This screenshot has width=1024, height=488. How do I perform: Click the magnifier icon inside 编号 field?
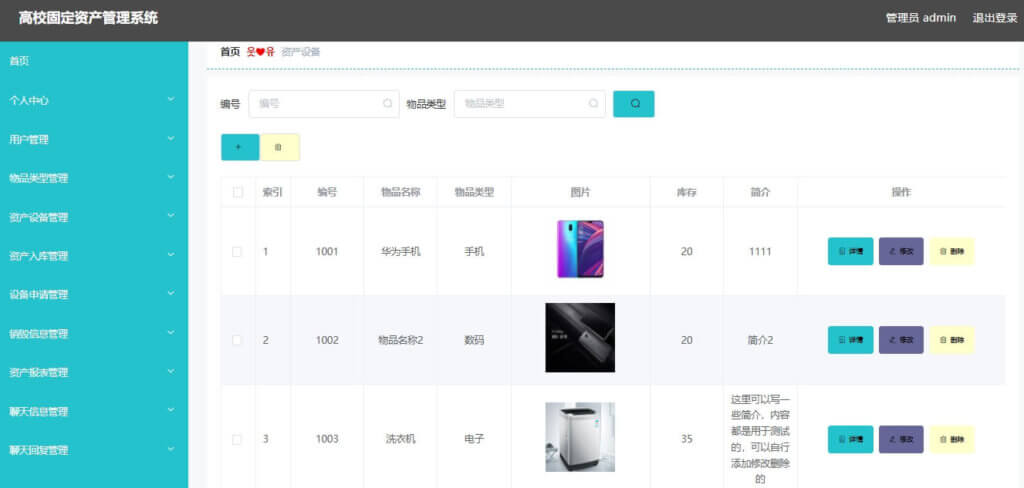(x=387, y=104)
